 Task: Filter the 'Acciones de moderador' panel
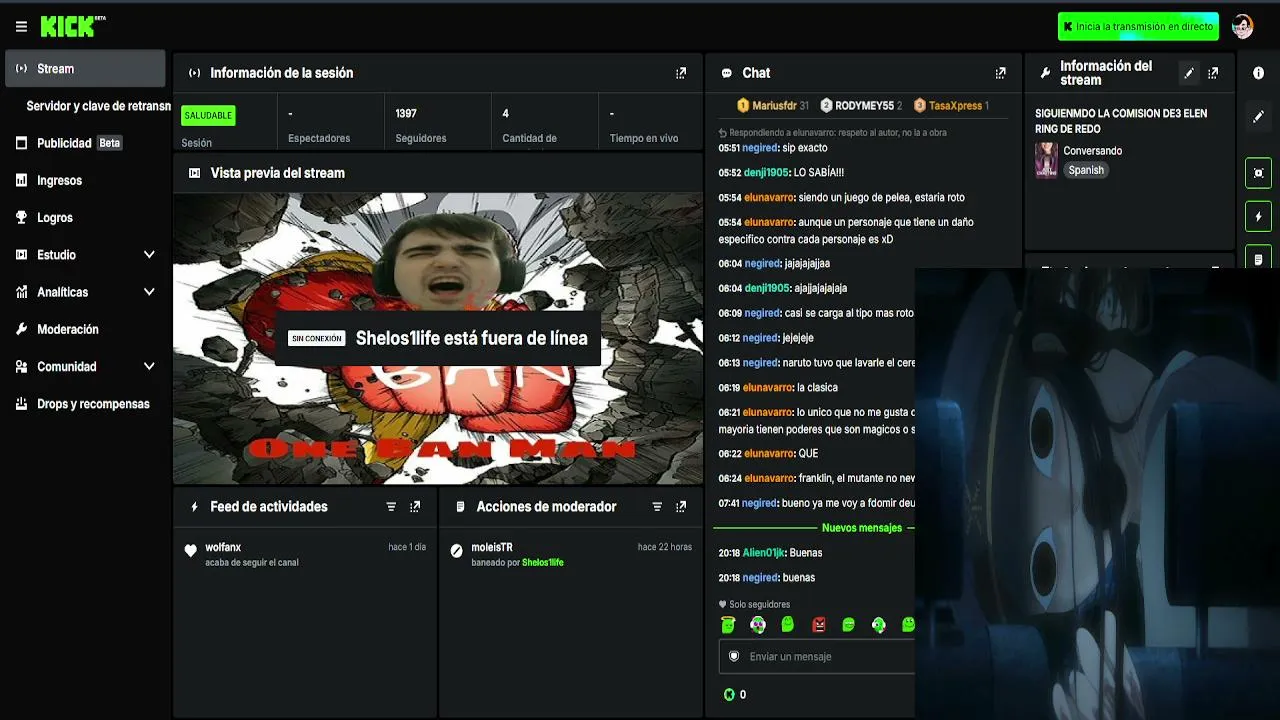click(657, 507)
